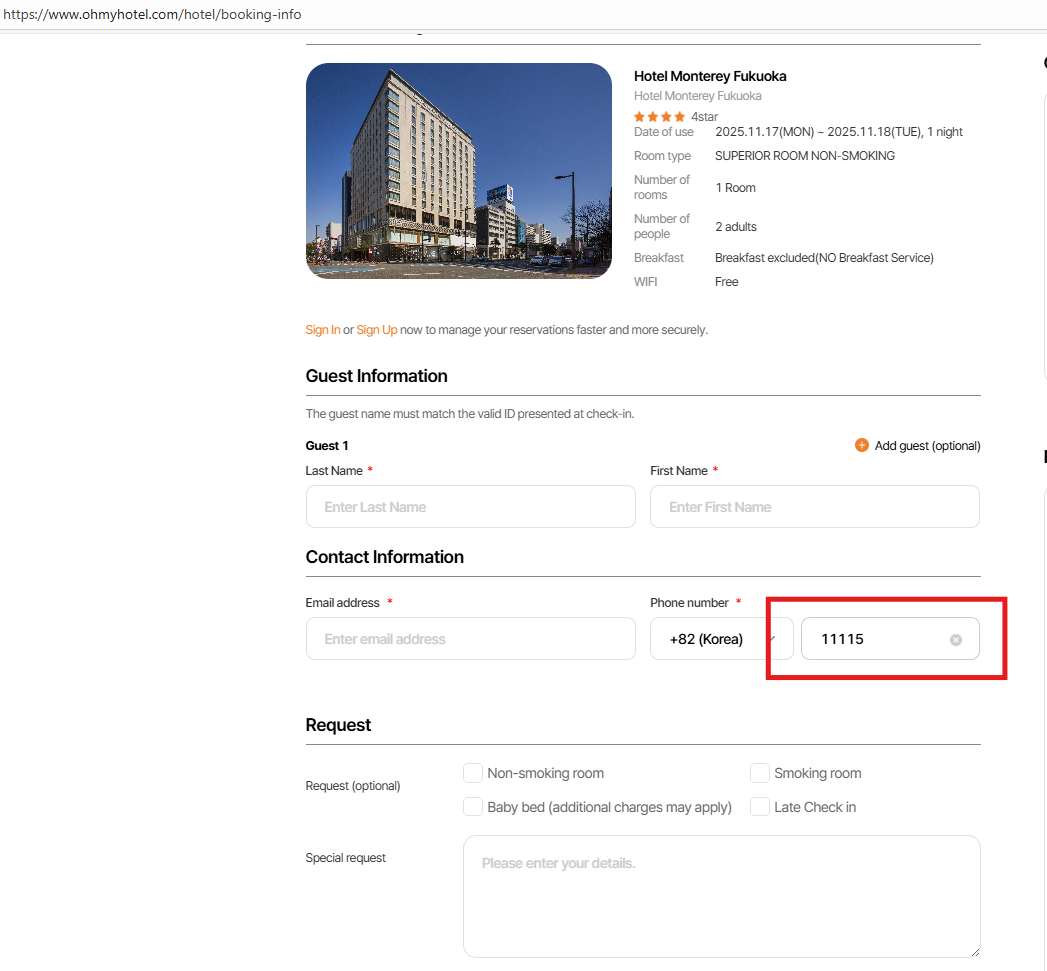Image resolution: width=1047 pixels, height=971 pixels.
Task: Clear the phone number with the X icon
Action: 955,640
